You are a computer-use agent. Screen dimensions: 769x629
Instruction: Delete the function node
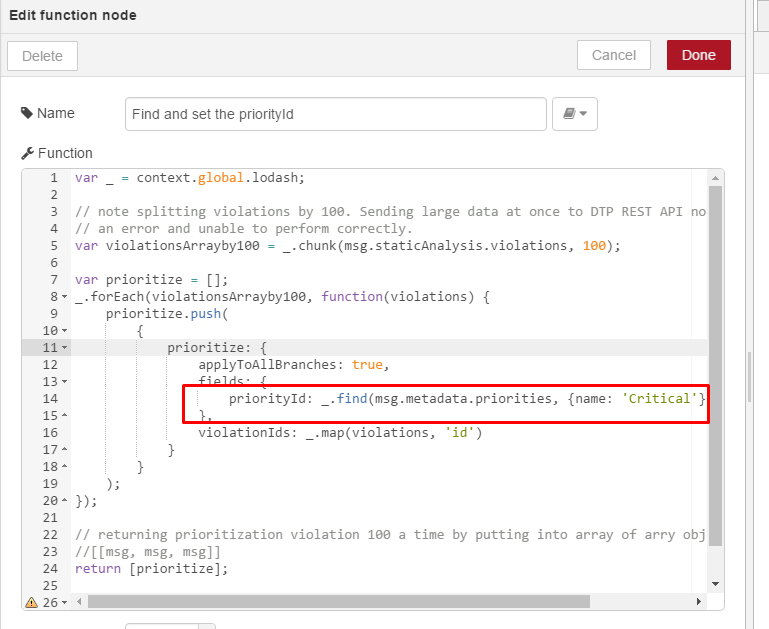click(x=42, y=56)
